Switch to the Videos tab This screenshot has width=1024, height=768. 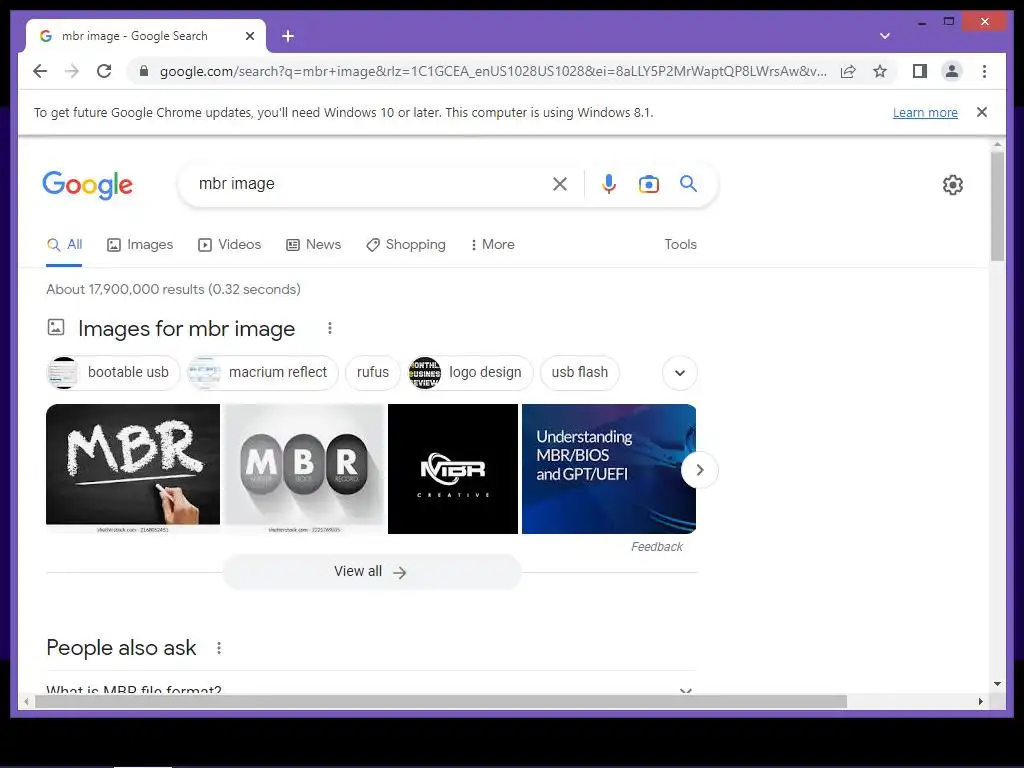(229, 245)
